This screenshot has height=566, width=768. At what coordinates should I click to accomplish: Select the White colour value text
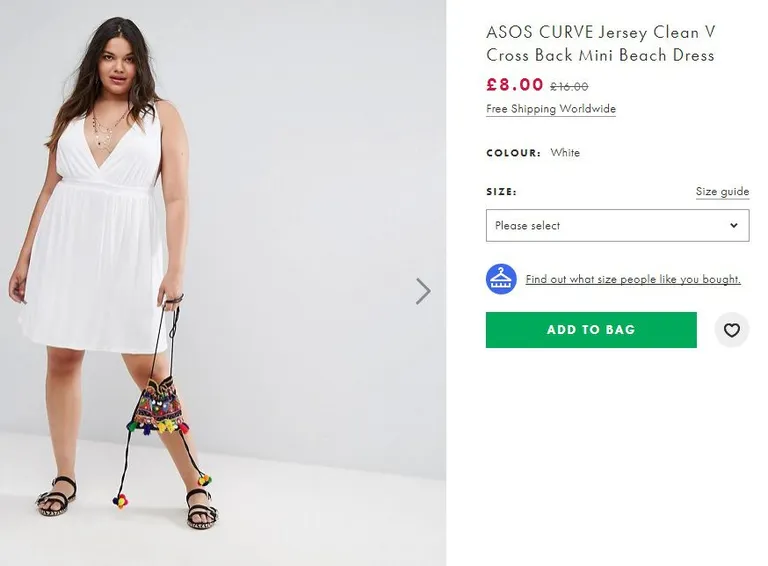565,153
